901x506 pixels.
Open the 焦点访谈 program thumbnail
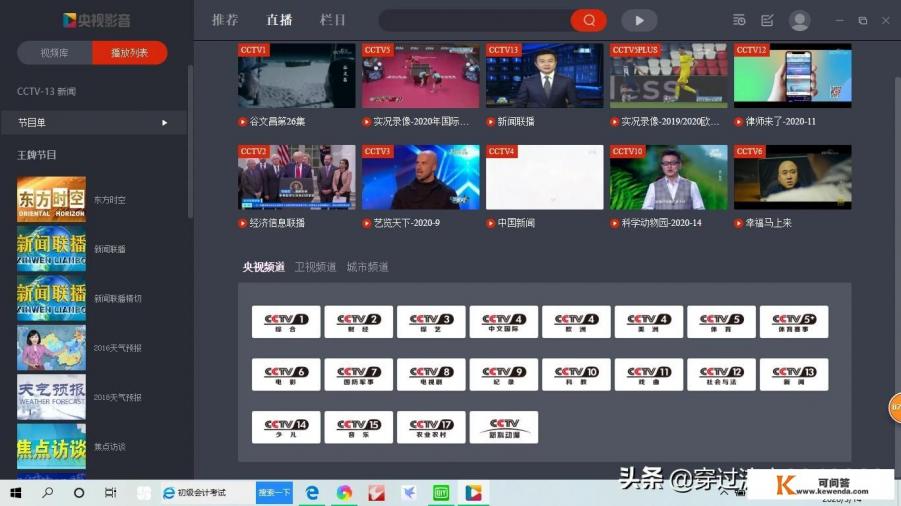click(x=52, y=446)
